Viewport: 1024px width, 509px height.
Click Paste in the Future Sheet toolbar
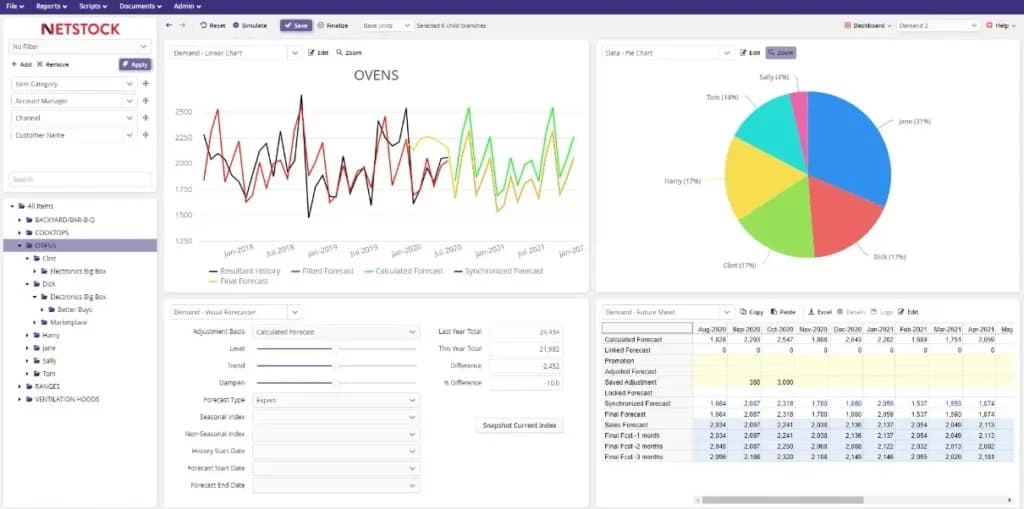click(782, 312)
